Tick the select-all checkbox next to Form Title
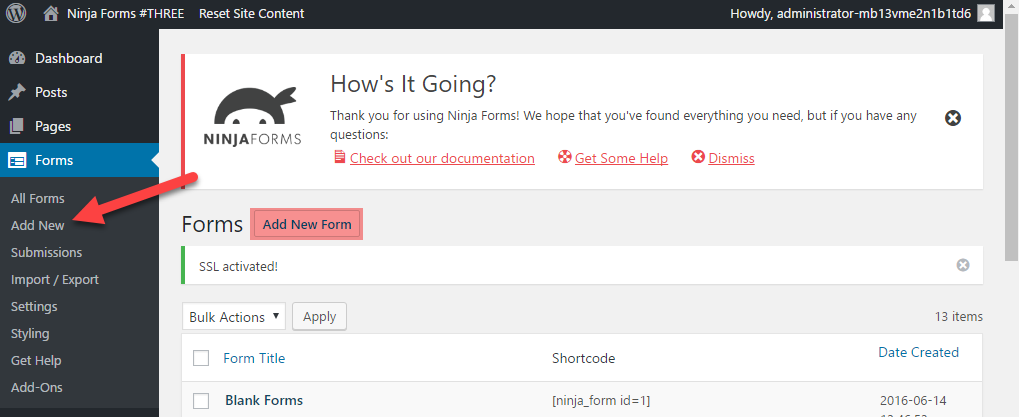The height and width of the screenshot is (417, 1019). point(201,358)
